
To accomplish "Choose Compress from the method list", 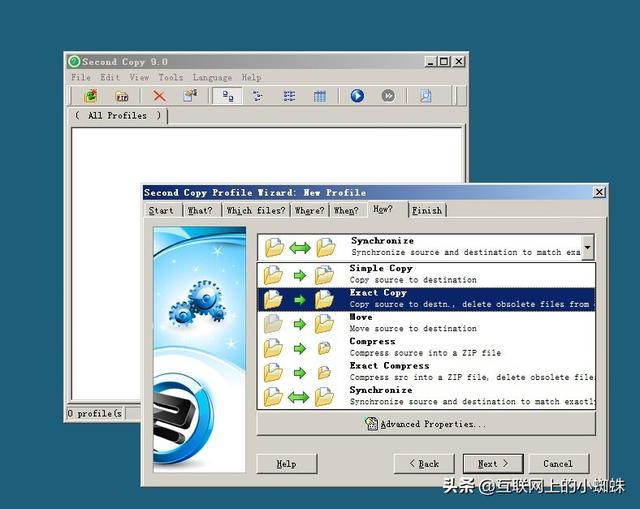I will click(x=426, y=347).
